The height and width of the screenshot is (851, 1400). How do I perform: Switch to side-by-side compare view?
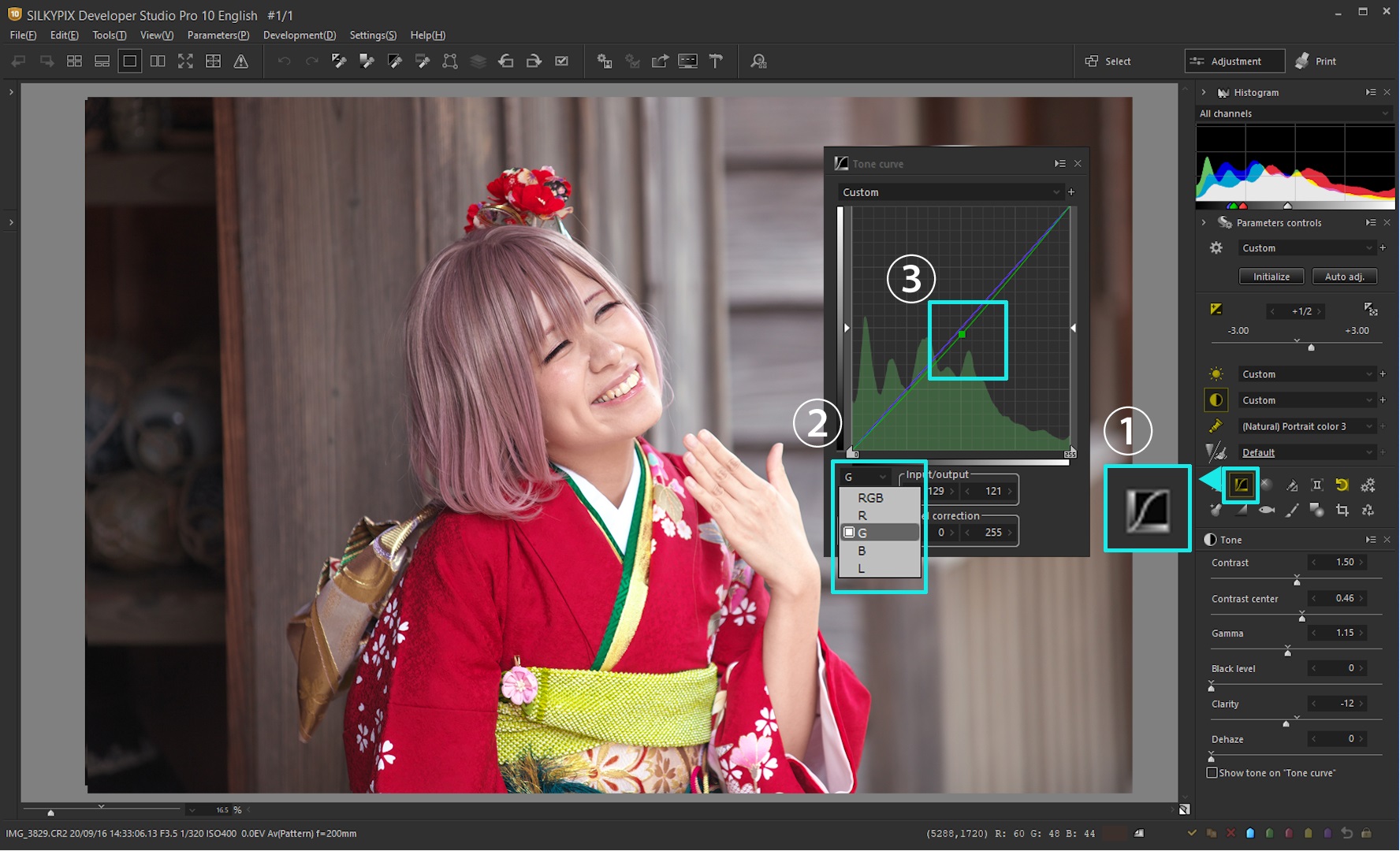(158, 61)
